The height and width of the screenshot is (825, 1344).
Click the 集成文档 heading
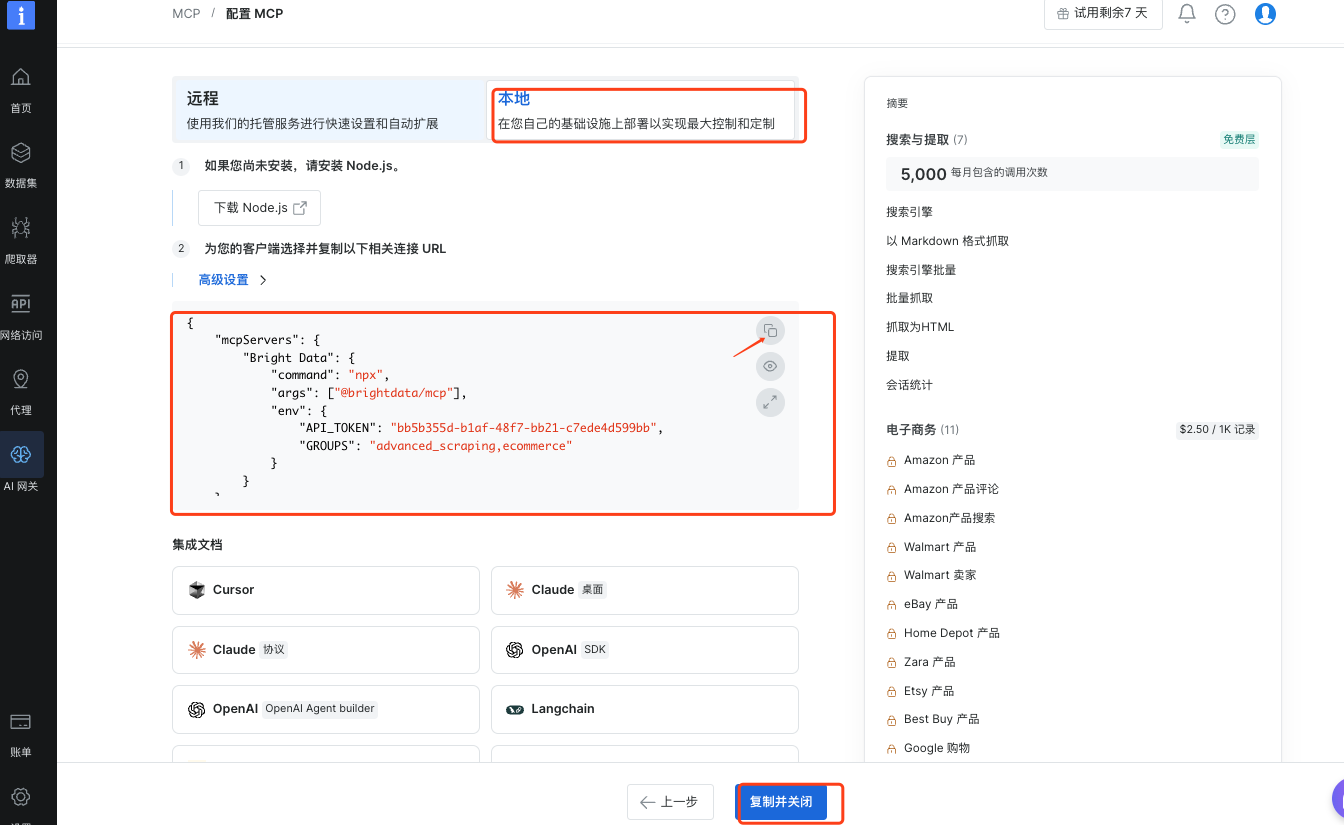(197, 545)
